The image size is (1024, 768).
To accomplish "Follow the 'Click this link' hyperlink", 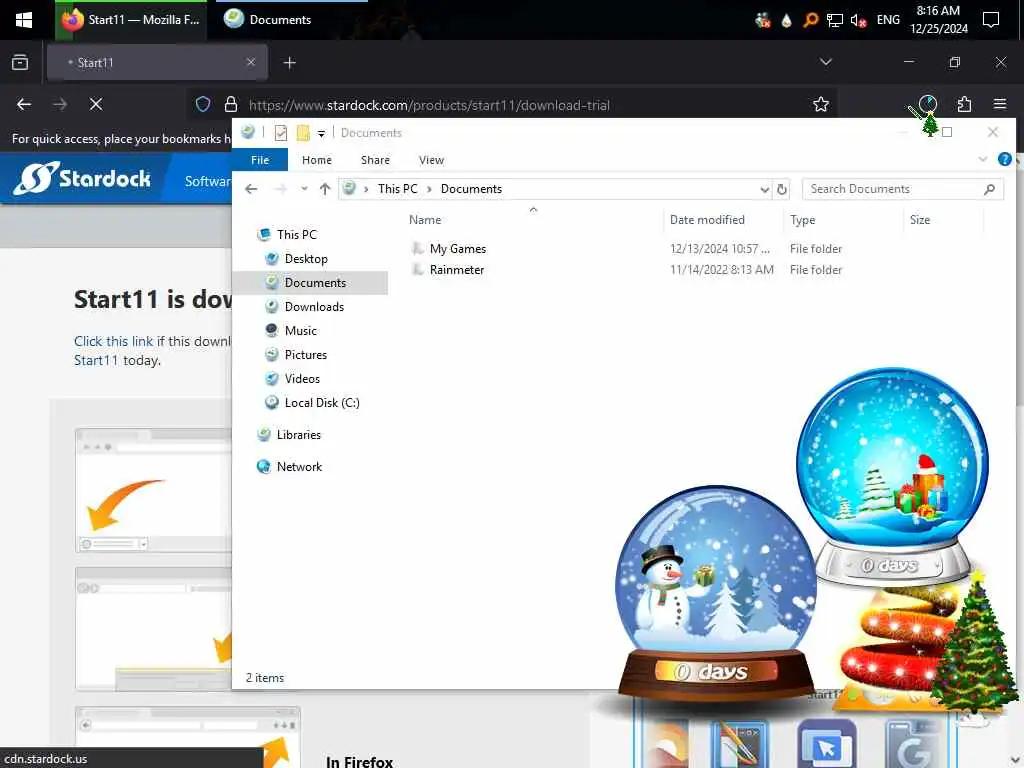I will click(114, 341).
